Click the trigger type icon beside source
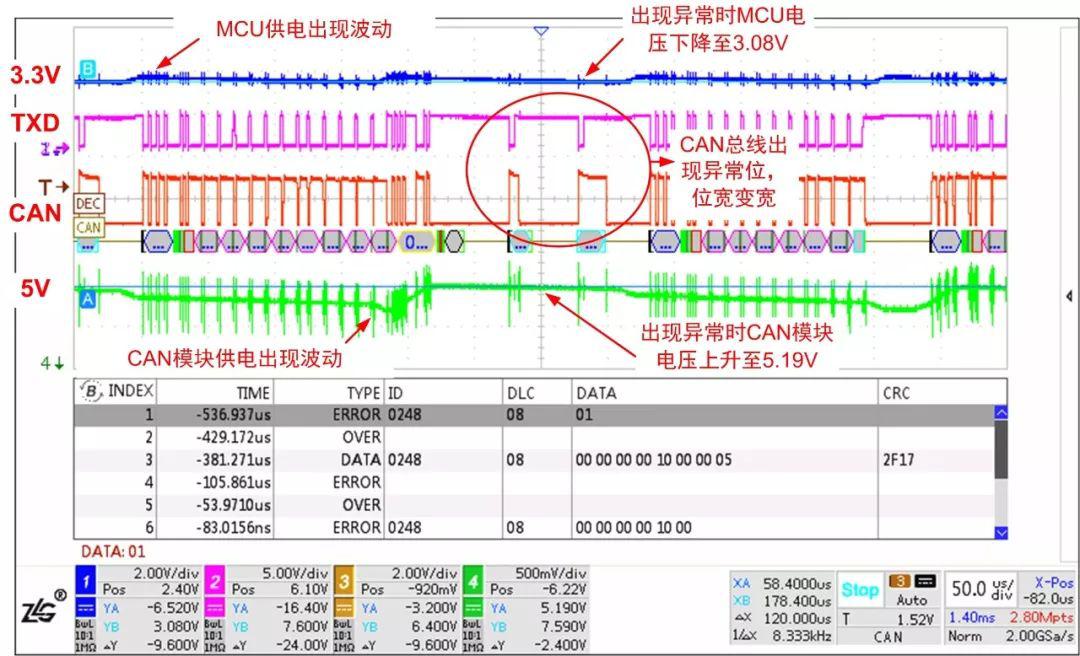This screenshot has width=1080, height=656. click(925, 582)
